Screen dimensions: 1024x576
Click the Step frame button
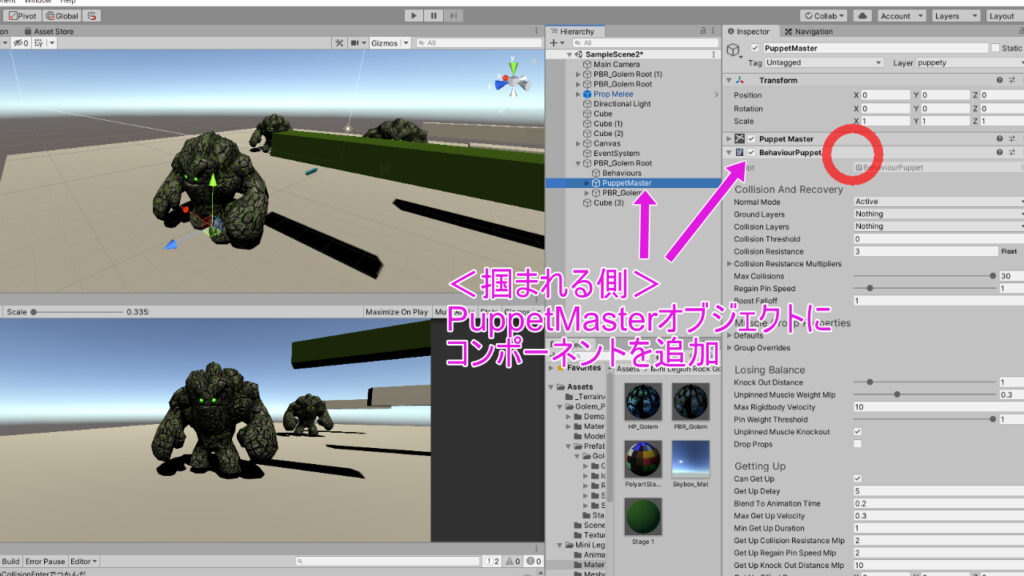(x=452, y=15)
